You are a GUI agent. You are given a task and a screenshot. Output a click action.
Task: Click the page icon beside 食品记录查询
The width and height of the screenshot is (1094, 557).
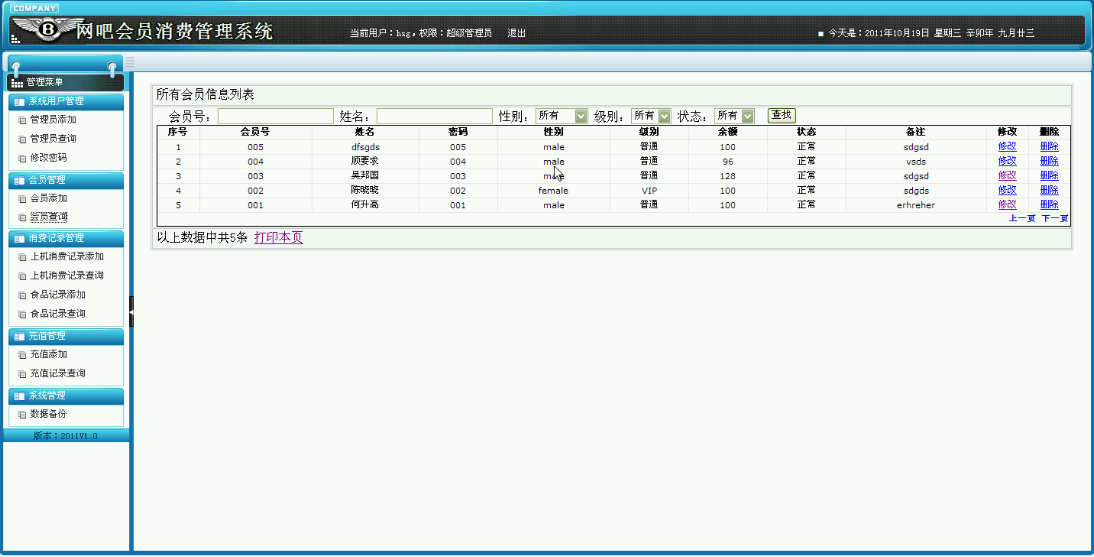click(22, 314)
